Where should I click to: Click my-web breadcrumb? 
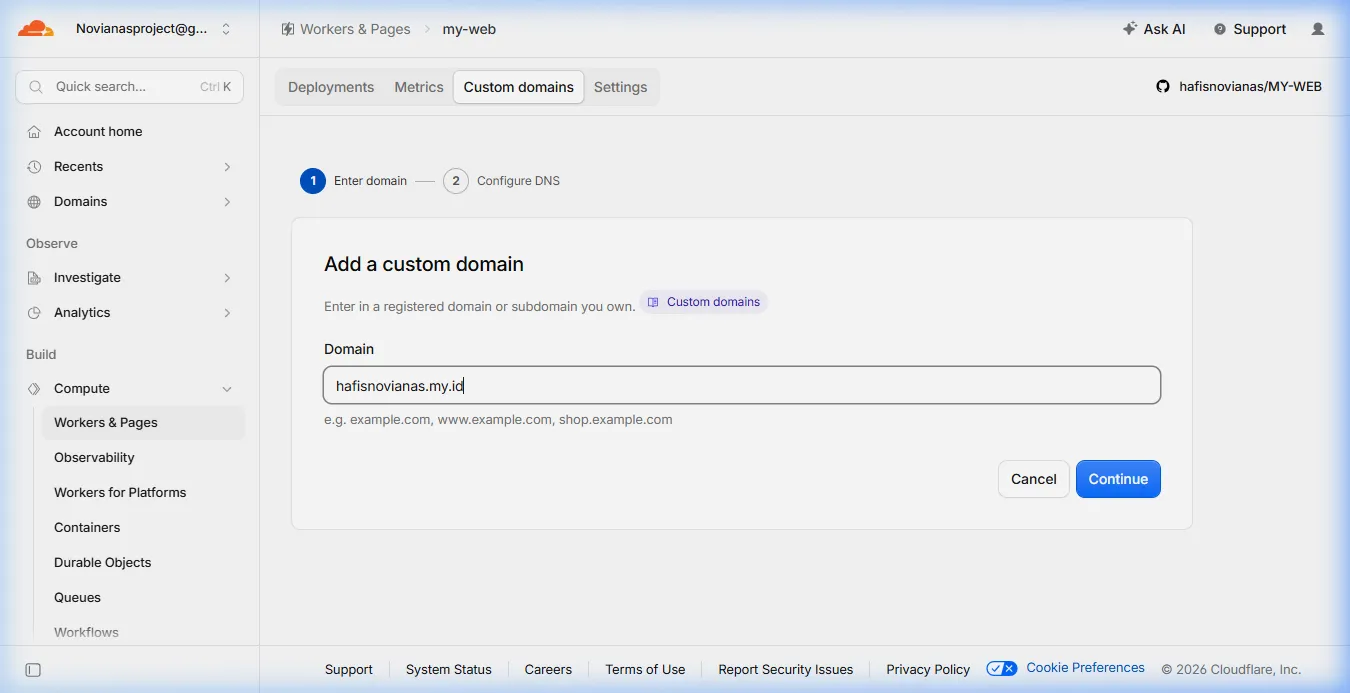click(x=469, y=29)
